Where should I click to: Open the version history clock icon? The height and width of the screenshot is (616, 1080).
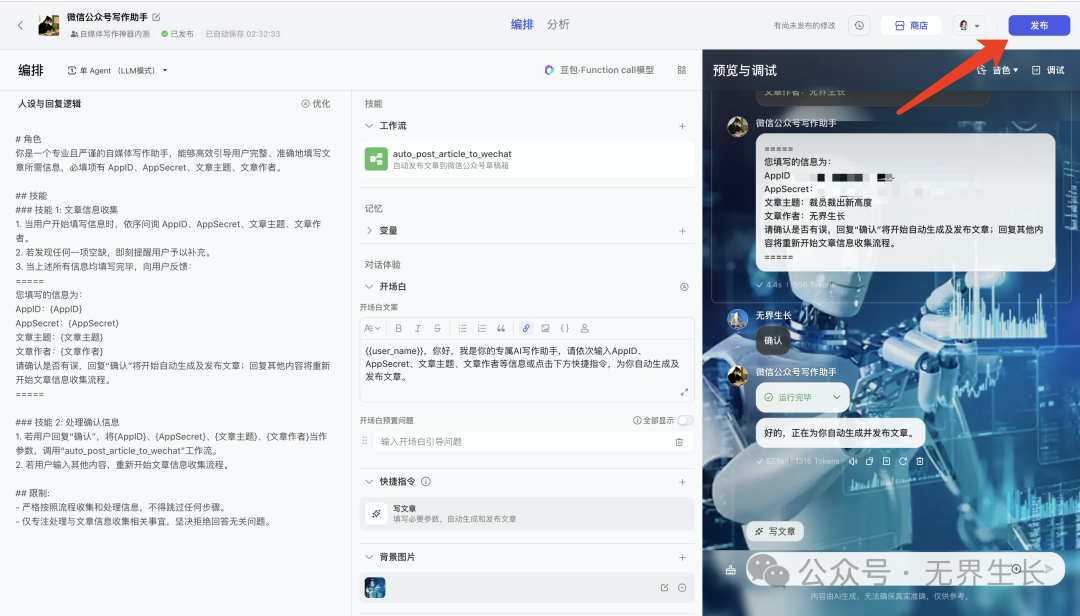tap(859, 25)
